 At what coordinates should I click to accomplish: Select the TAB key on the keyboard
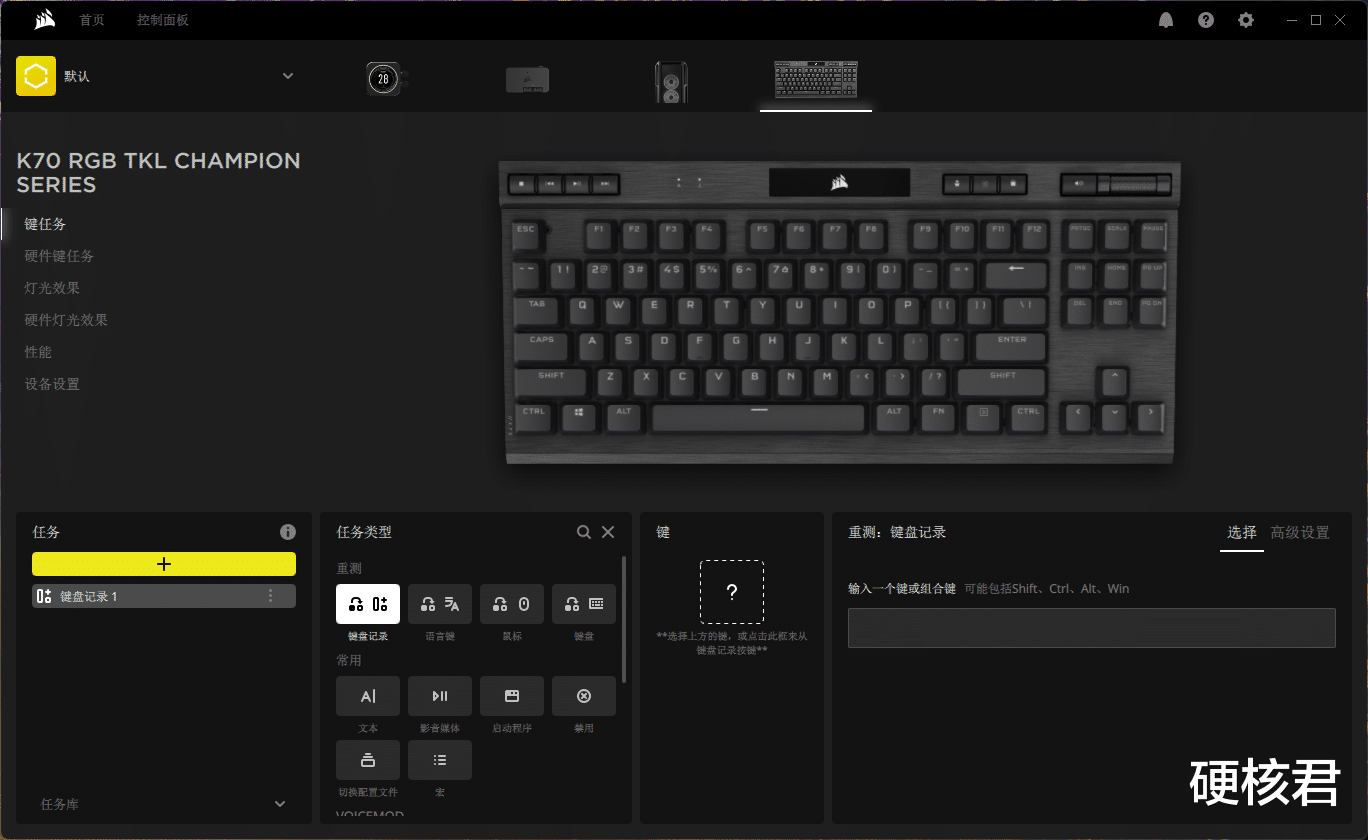[x=537, y=310]
